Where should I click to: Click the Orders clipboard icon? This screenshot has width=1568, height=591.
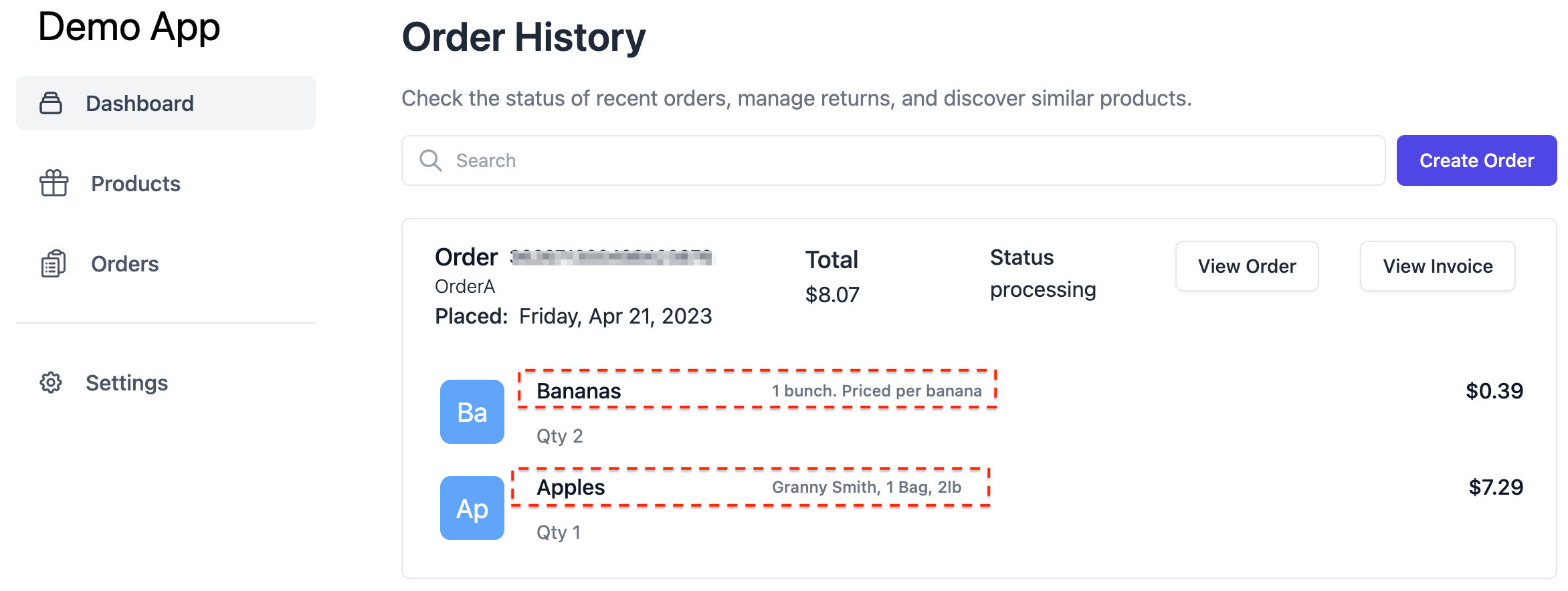pyautogui.click(x=54, y=263)
